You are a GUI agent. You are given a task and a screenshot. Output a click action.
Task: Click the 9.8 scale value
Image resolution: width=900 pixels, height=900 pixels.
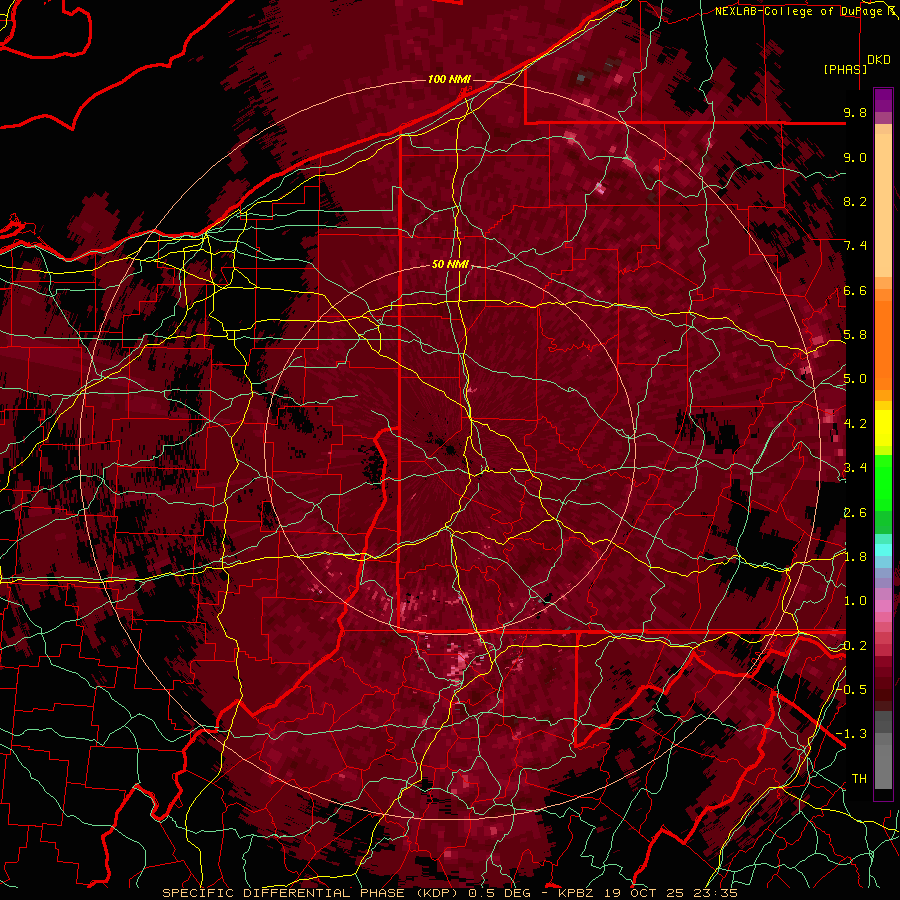(855, 112)
